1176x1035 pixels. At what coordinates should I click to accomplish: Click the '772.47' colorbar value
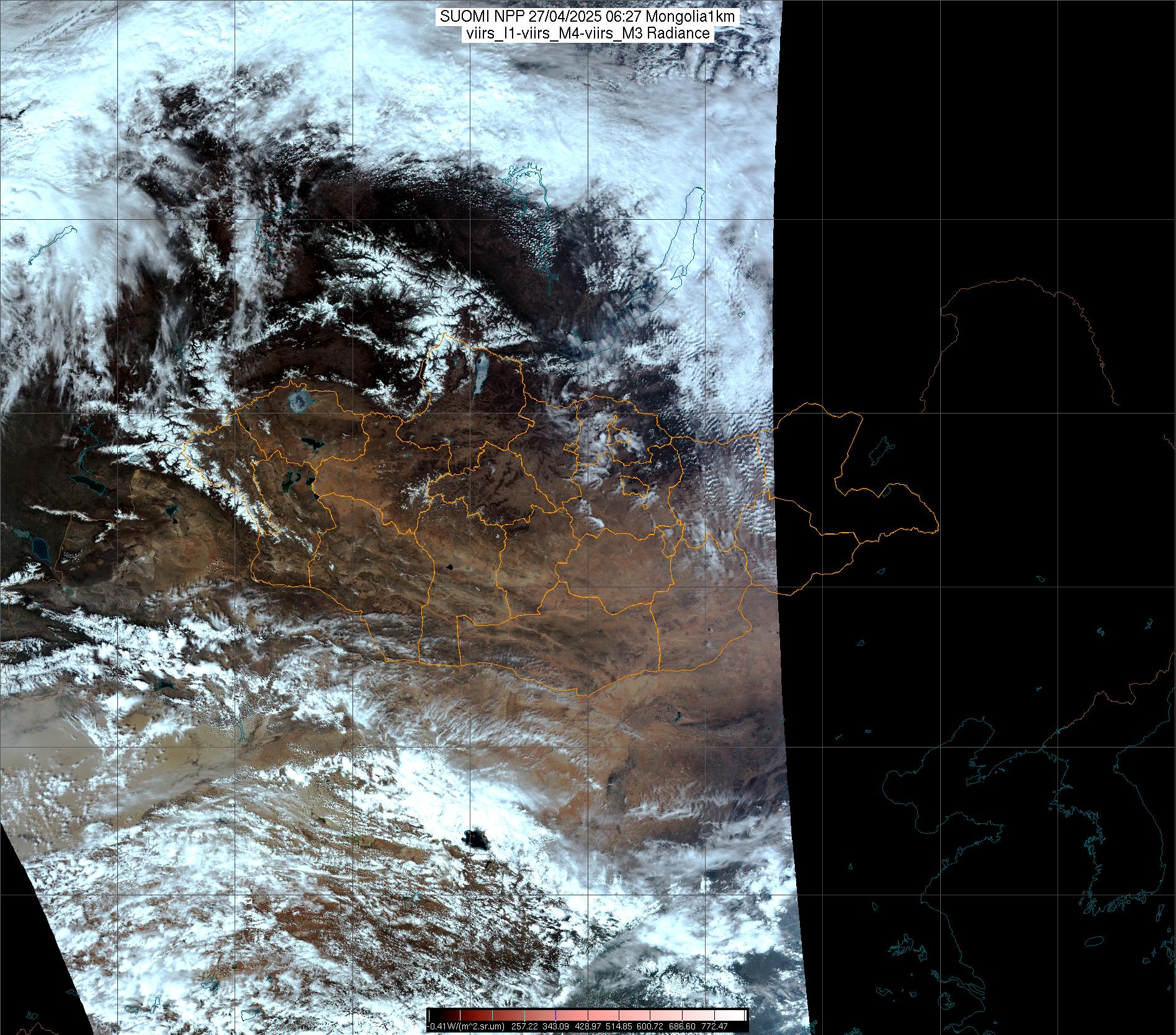coord(714,1027)
